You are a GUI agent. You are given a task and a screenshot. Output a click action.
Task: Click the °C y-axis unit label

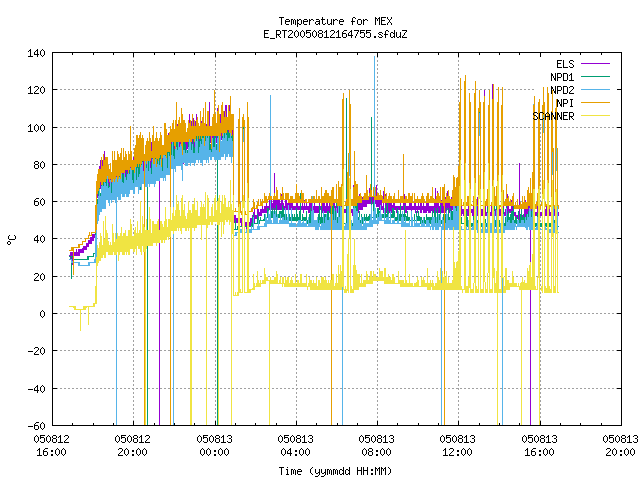coord(12,240)
